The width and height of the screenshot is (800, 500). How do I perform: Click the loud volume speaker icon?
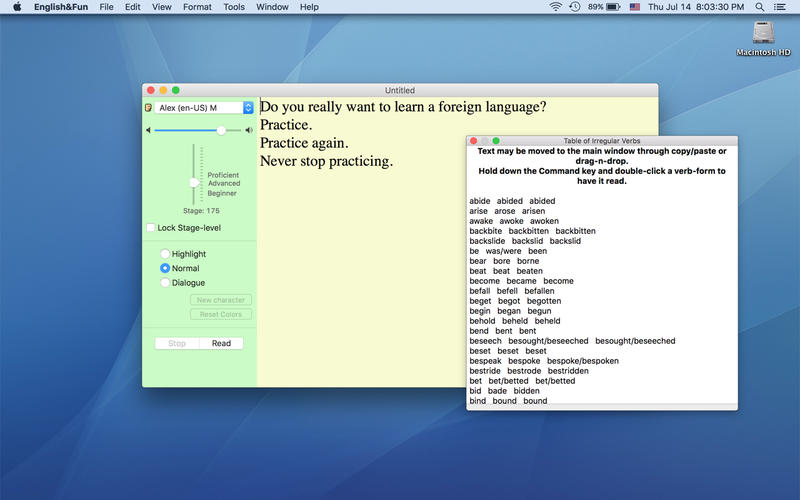coord(249,130)
